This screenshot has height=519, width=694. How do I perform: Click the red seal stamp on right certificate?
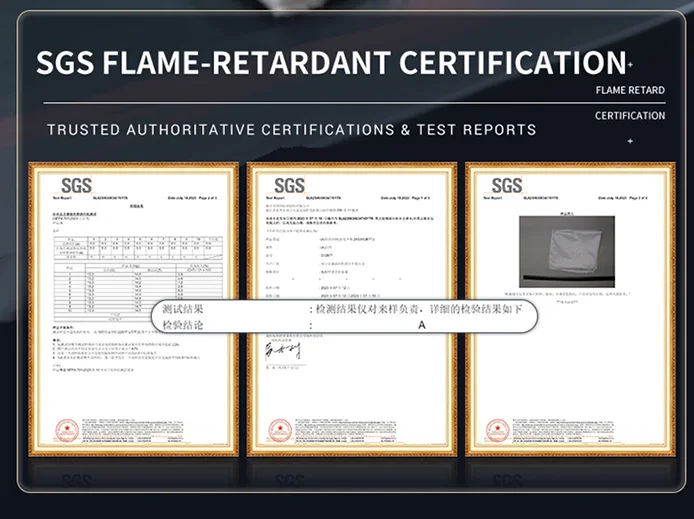(497, 431)
